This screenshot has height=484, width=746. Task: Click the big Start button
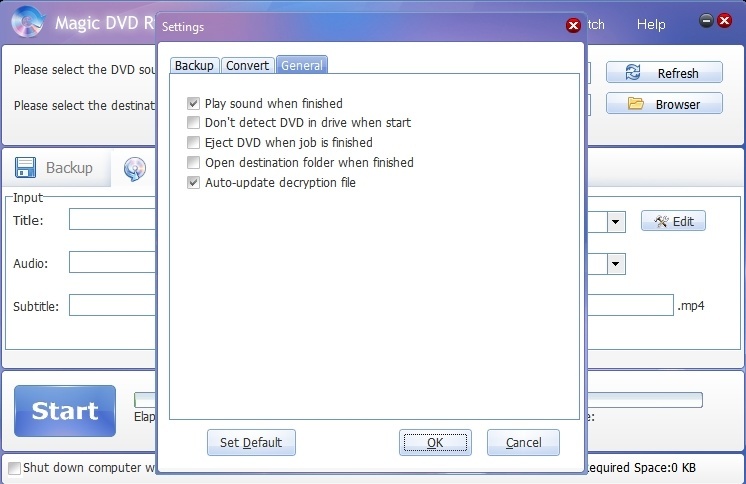point(65,411)
